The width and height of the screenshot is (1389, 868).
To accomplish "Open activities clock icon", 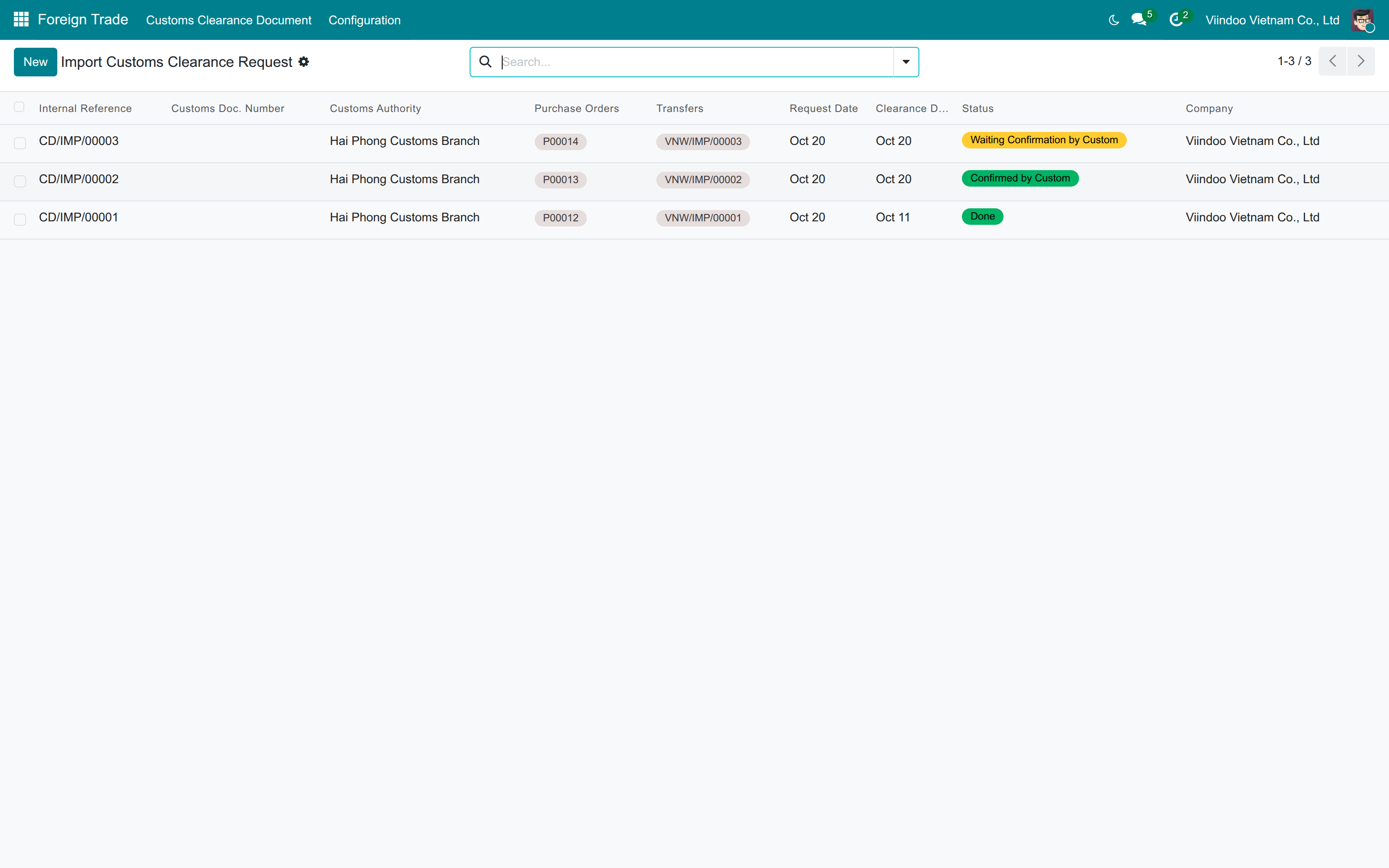I will (1176, 20).
